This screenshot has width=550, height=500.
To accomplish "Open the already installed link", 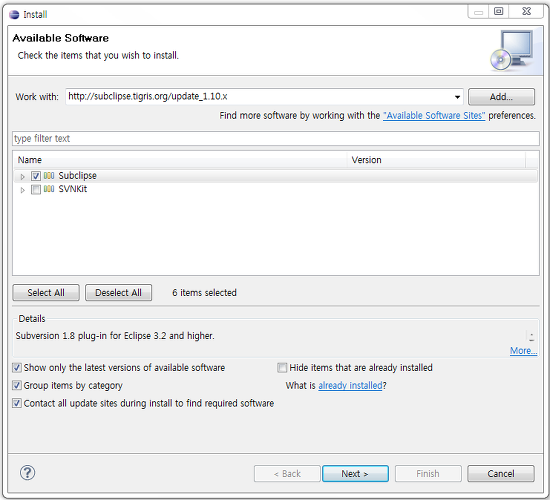I will [x=350, y=385].
